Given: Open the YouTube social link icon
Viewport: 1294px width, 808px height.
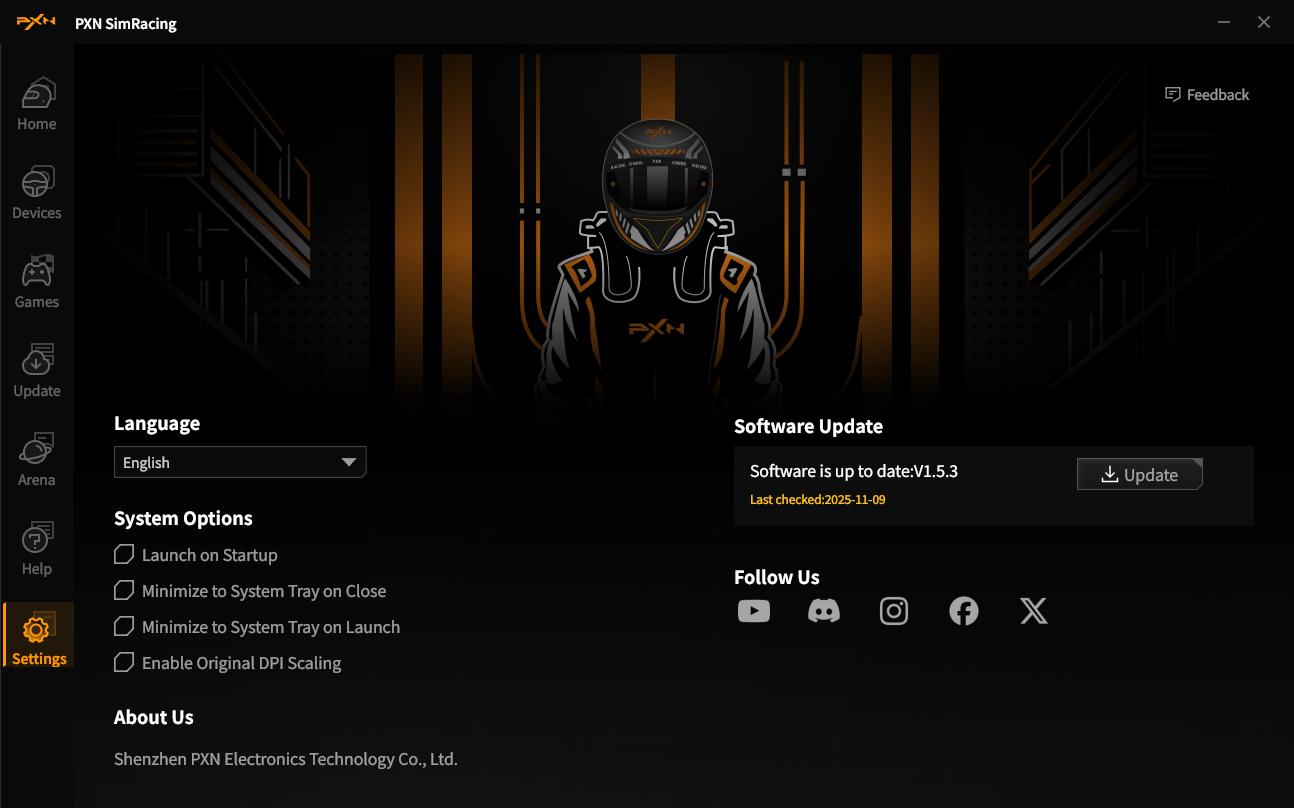Looking at the screenshot, I should tap(753, 611).
